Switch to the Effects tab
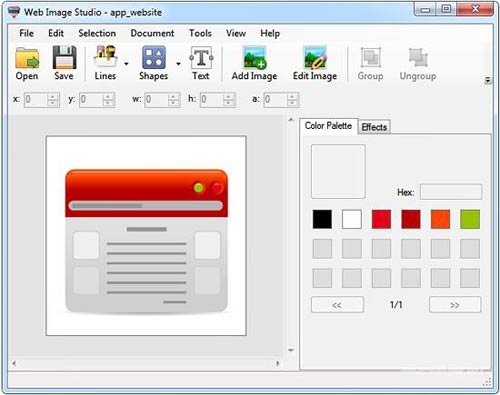Viewport: 500px width, 395px height. click(x=374, y=127)
